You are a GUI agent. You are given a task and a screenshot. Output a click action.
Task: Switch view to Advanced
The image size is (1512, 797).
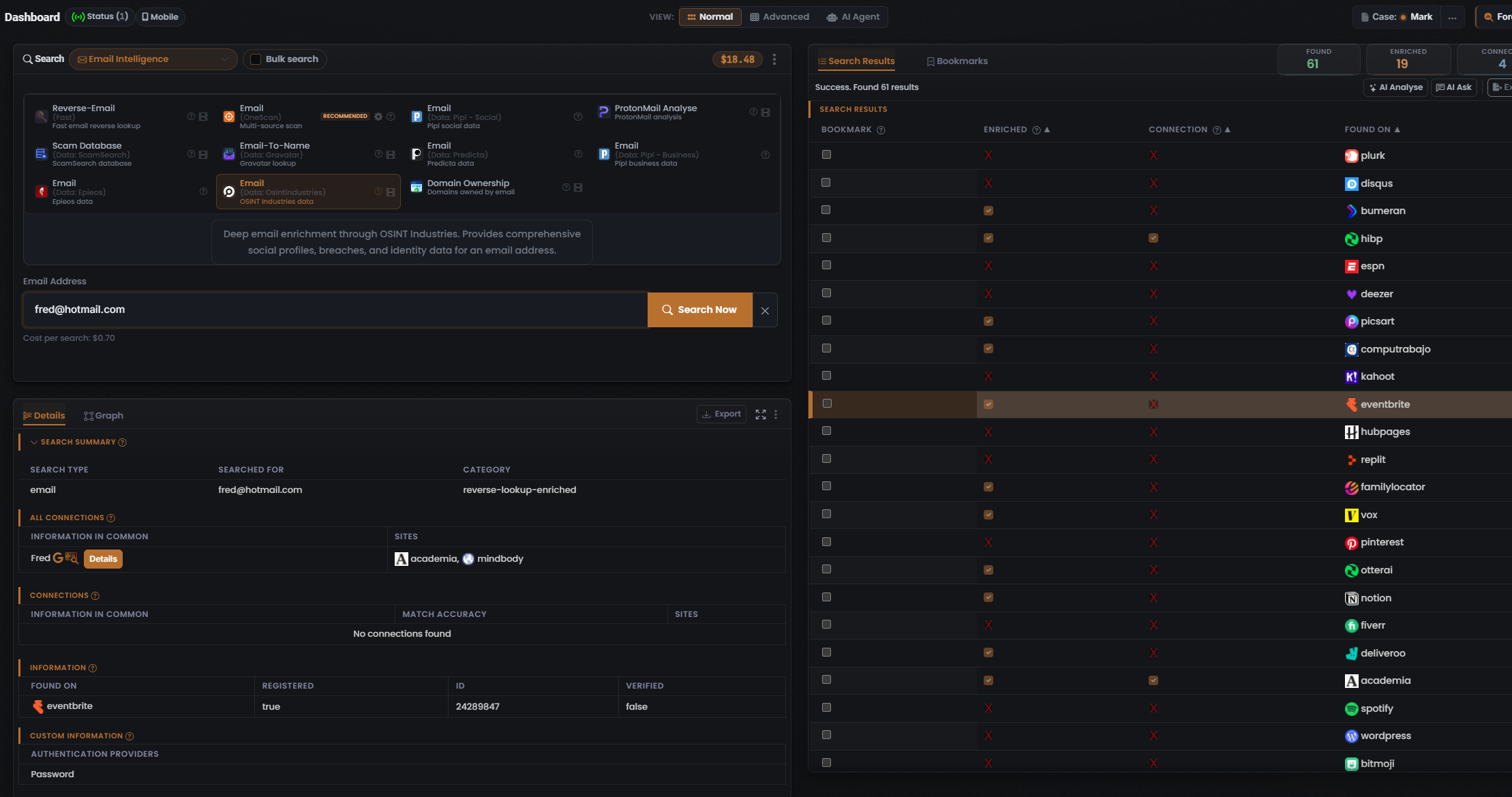[780, 17]
